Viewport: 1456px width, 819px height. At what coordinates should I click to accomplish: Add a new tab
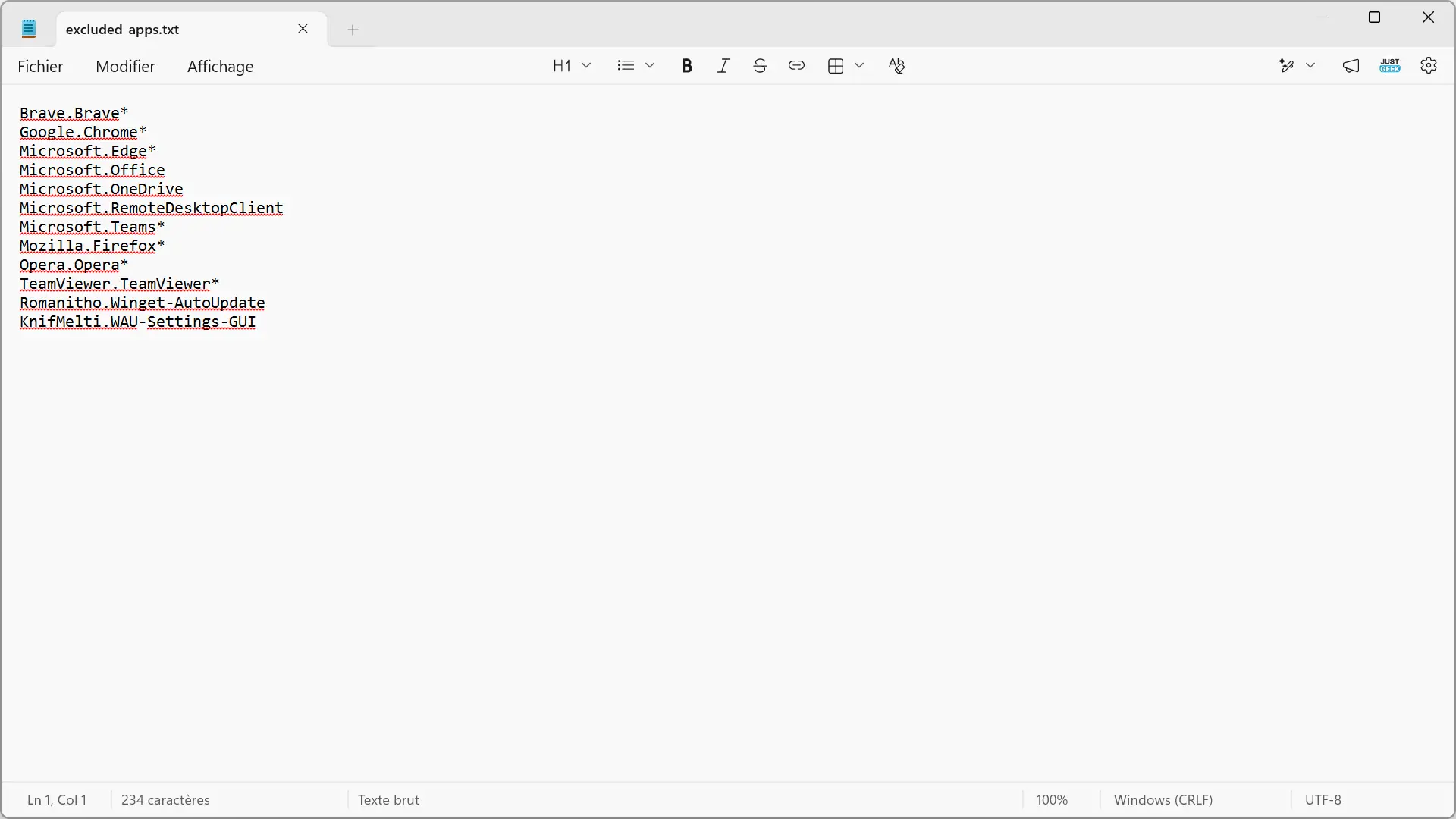[x=353, y=30]
